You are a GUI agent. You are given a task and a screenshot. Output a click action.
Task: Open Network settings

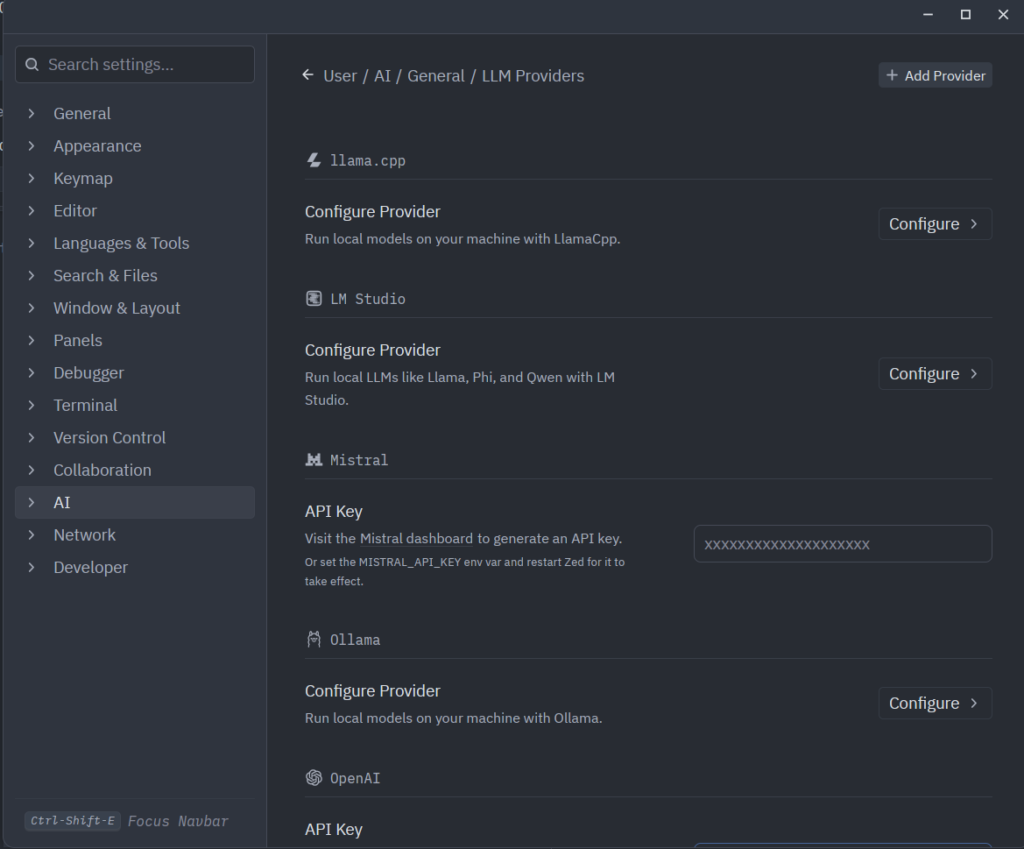(135, 535)
